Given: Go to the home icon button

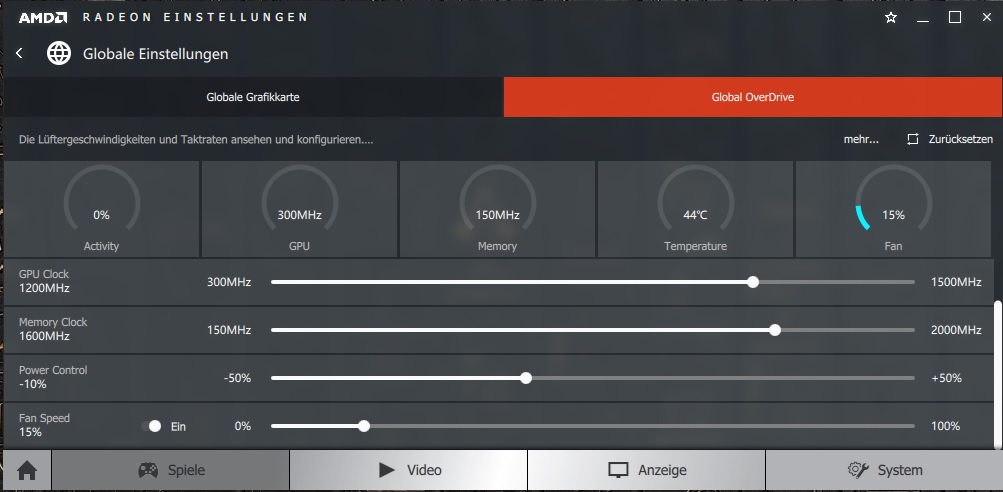Looking at the screenshot, I should [27, 470].
